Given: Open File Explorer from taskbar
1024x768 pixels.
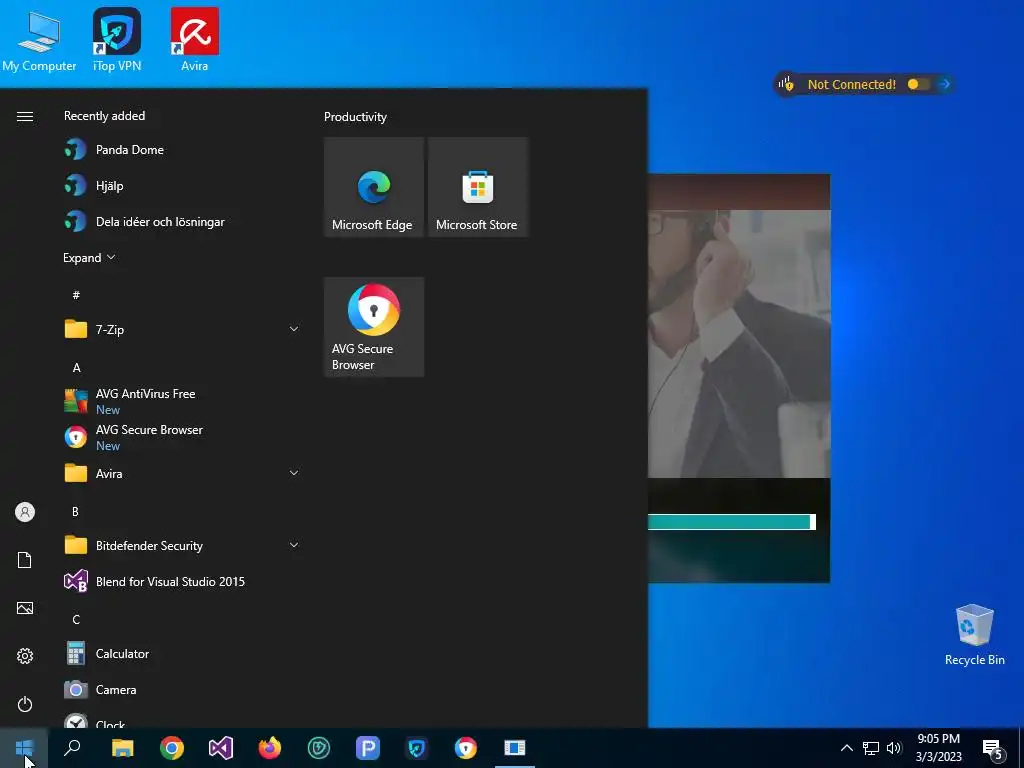Looking at the screenshot, I should pos(122,748).
